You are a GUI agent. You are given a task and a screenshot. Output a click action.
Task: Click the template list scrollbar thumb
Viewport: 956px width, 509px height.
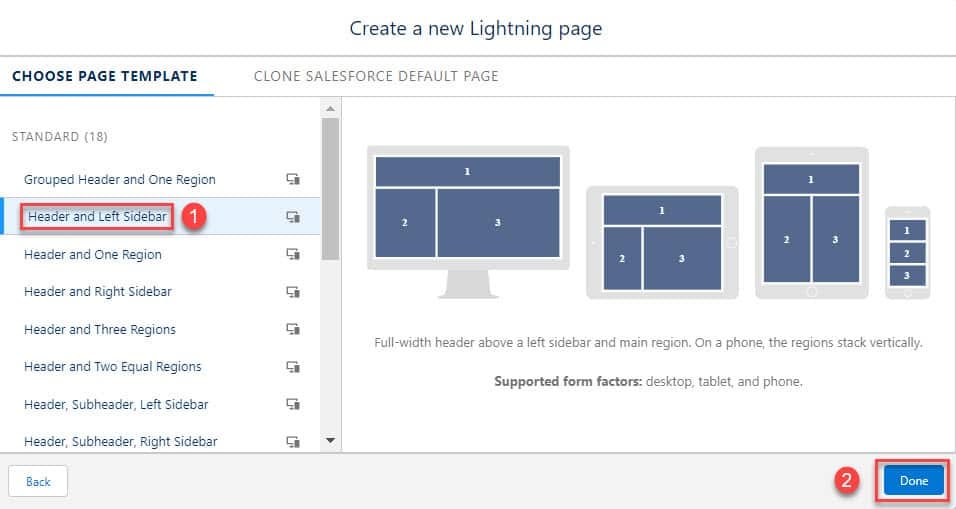pyautogui.click(x=330, y=189)
